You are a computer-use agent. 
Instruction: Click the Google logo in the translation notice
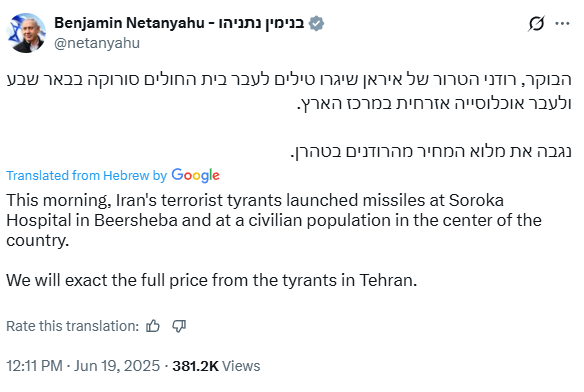pos(196,176)
